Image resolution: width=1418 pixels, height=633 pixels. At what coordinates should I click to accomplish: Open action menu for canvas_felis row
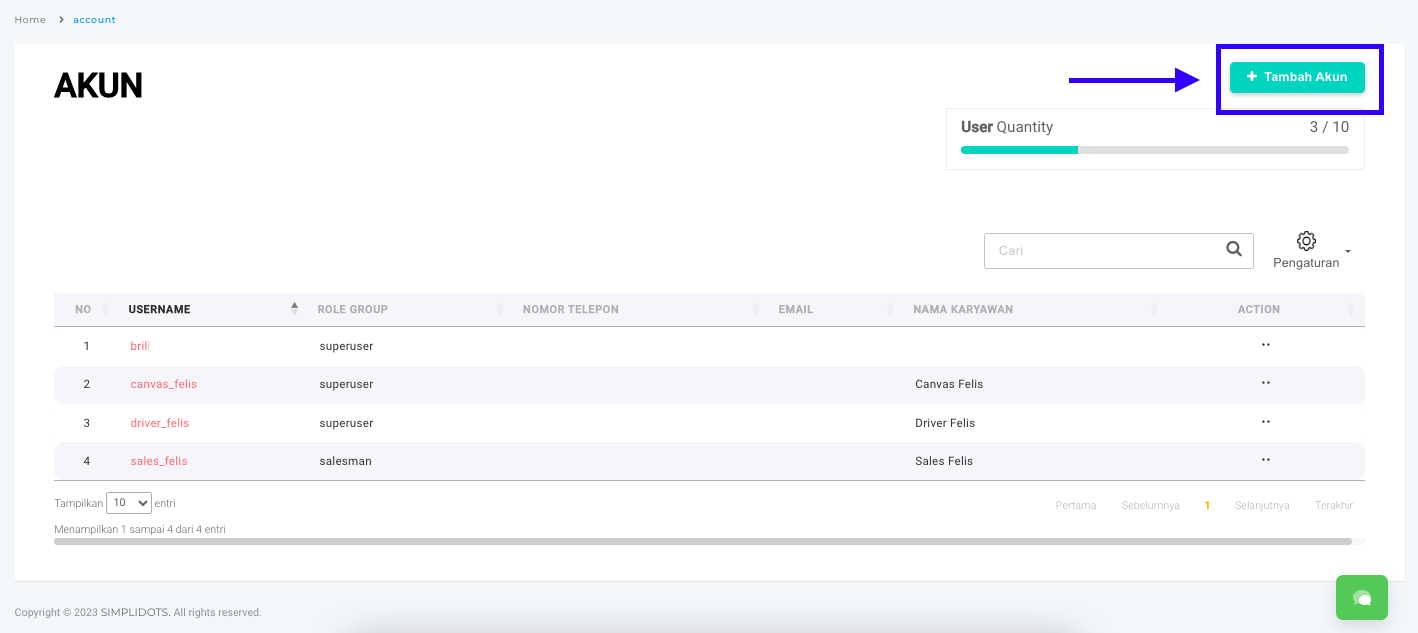pyautogui.click(x=1265, y=383)
